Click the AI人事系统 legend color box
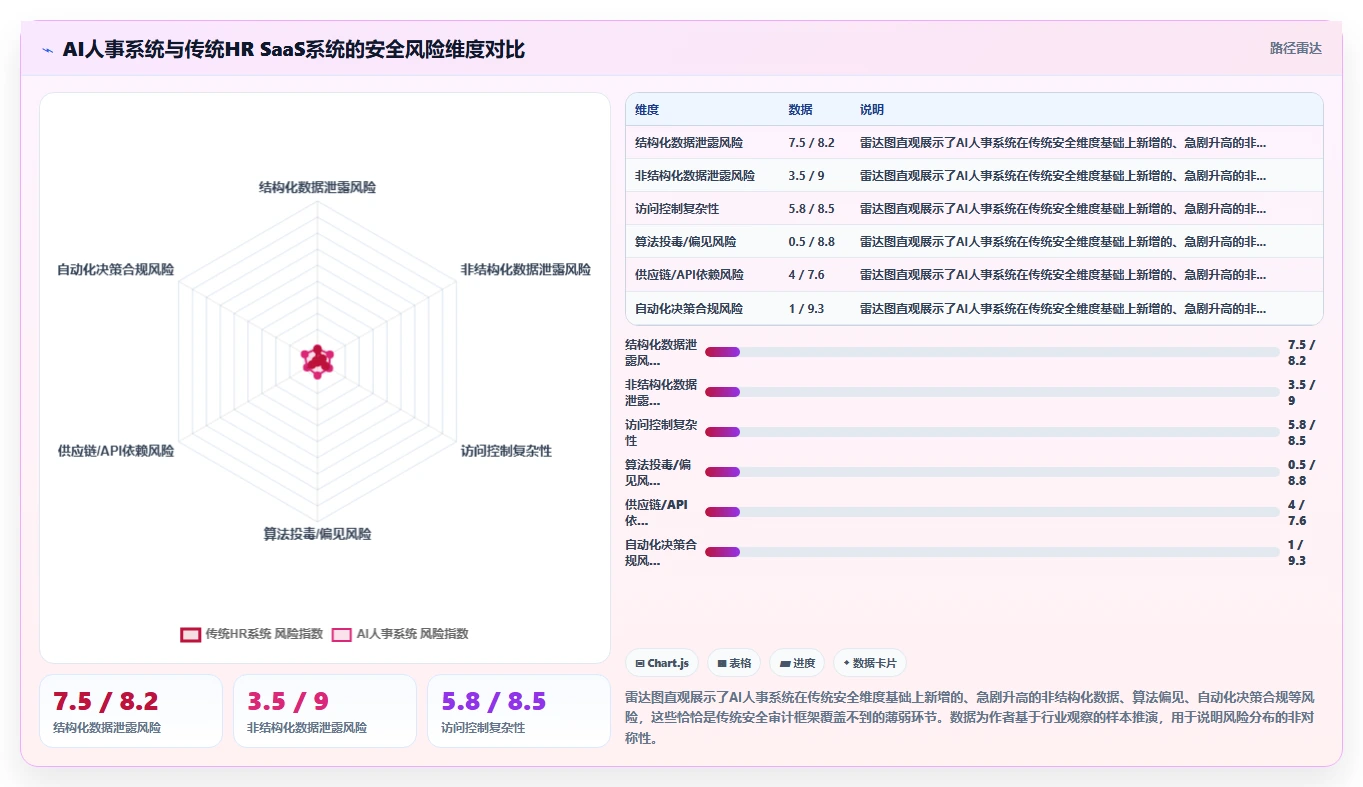This screenshot has height=787, width=1363. pos(342,634)
